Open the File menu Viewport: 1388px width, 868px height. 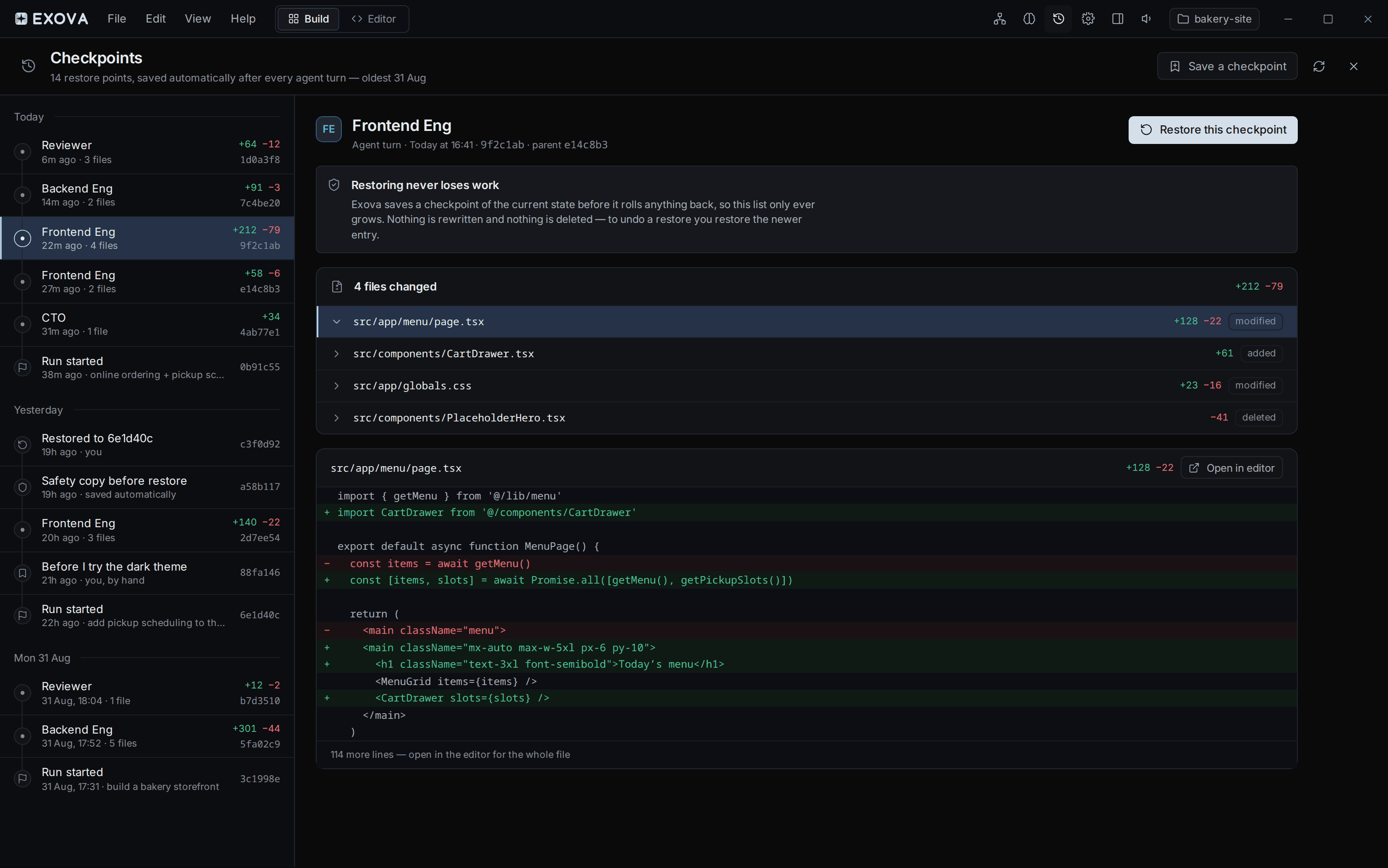[x=117, y=19]
